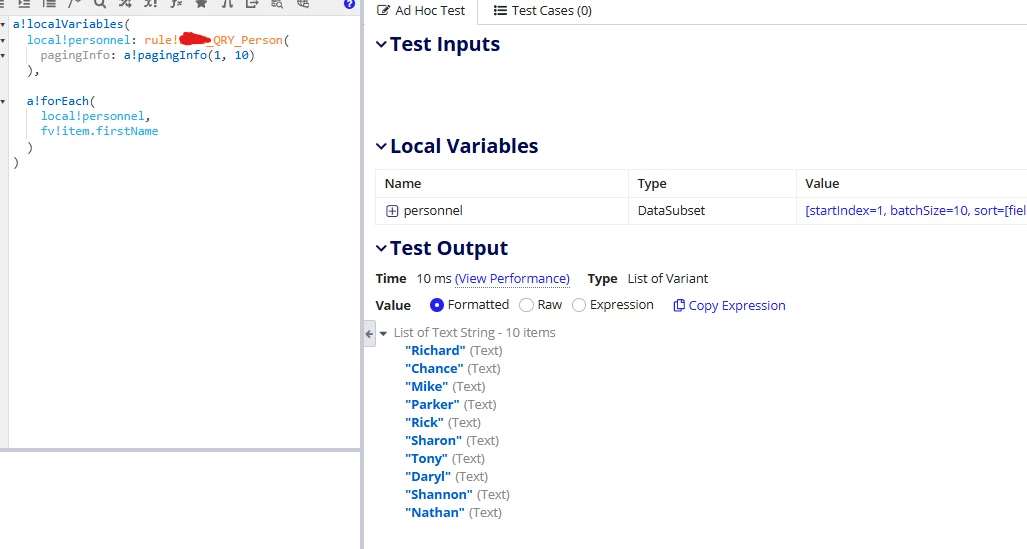Viewport: 1027px width, 549px height.
Task: Click the crossed-arrows shuffle toolbar icon
Action: (125, 3)
